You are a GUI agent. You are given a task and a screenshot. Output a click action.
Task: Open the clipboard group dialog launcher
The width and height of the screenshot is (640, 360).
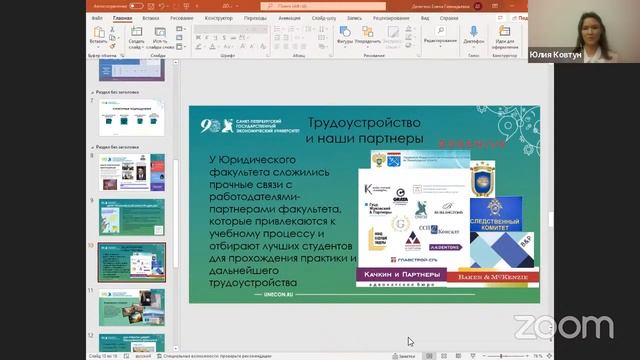click(x=122, y=56)
